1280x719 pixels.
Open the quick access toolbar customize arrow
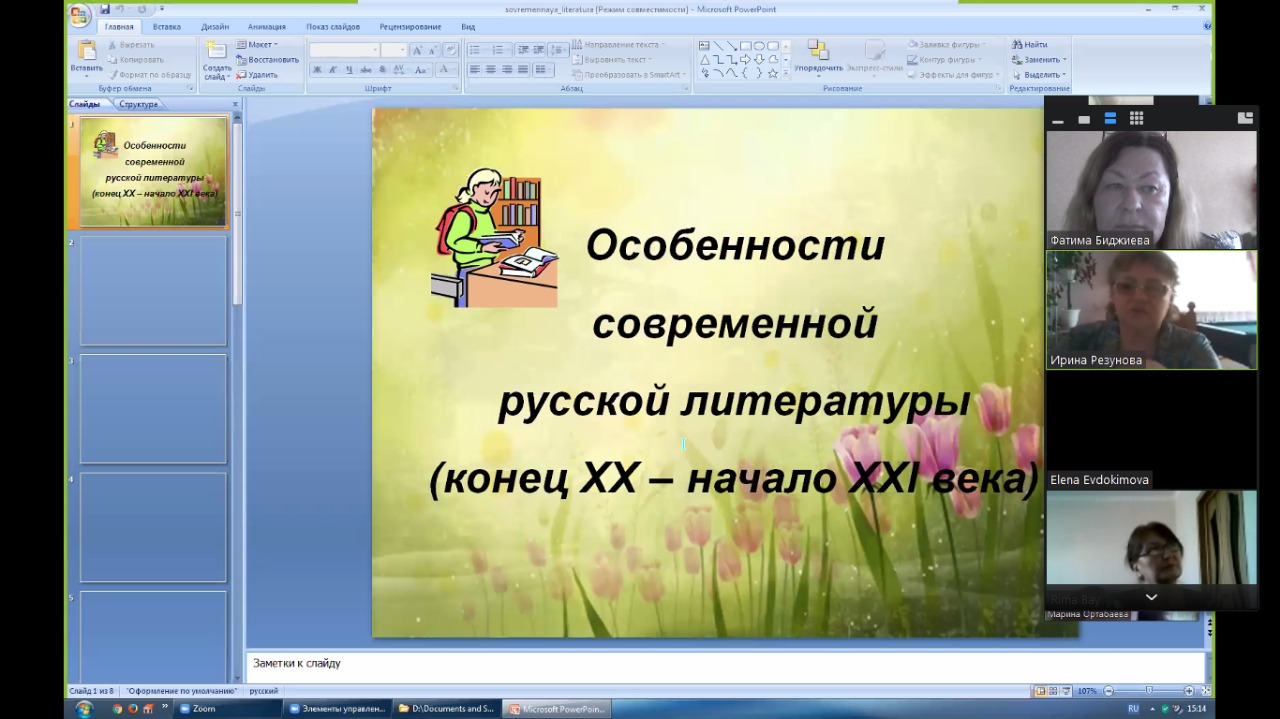coord(161,9)
